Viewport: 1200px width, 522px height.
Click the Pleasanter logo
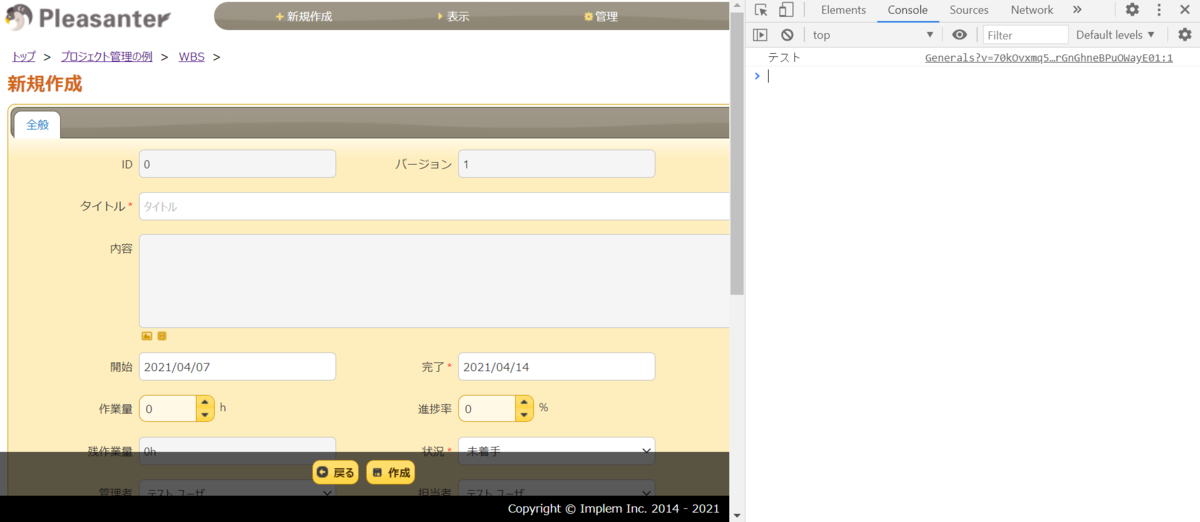(x=88, y=17)
